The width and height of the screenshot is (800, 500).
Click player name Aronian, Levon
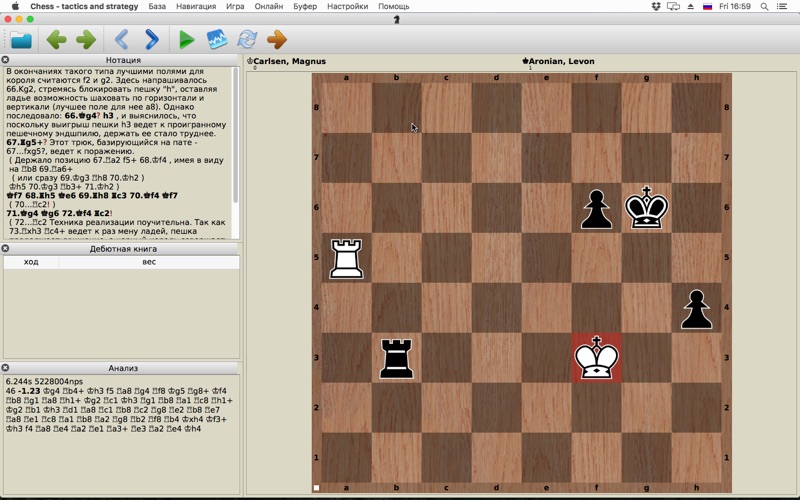coord(561,61)
